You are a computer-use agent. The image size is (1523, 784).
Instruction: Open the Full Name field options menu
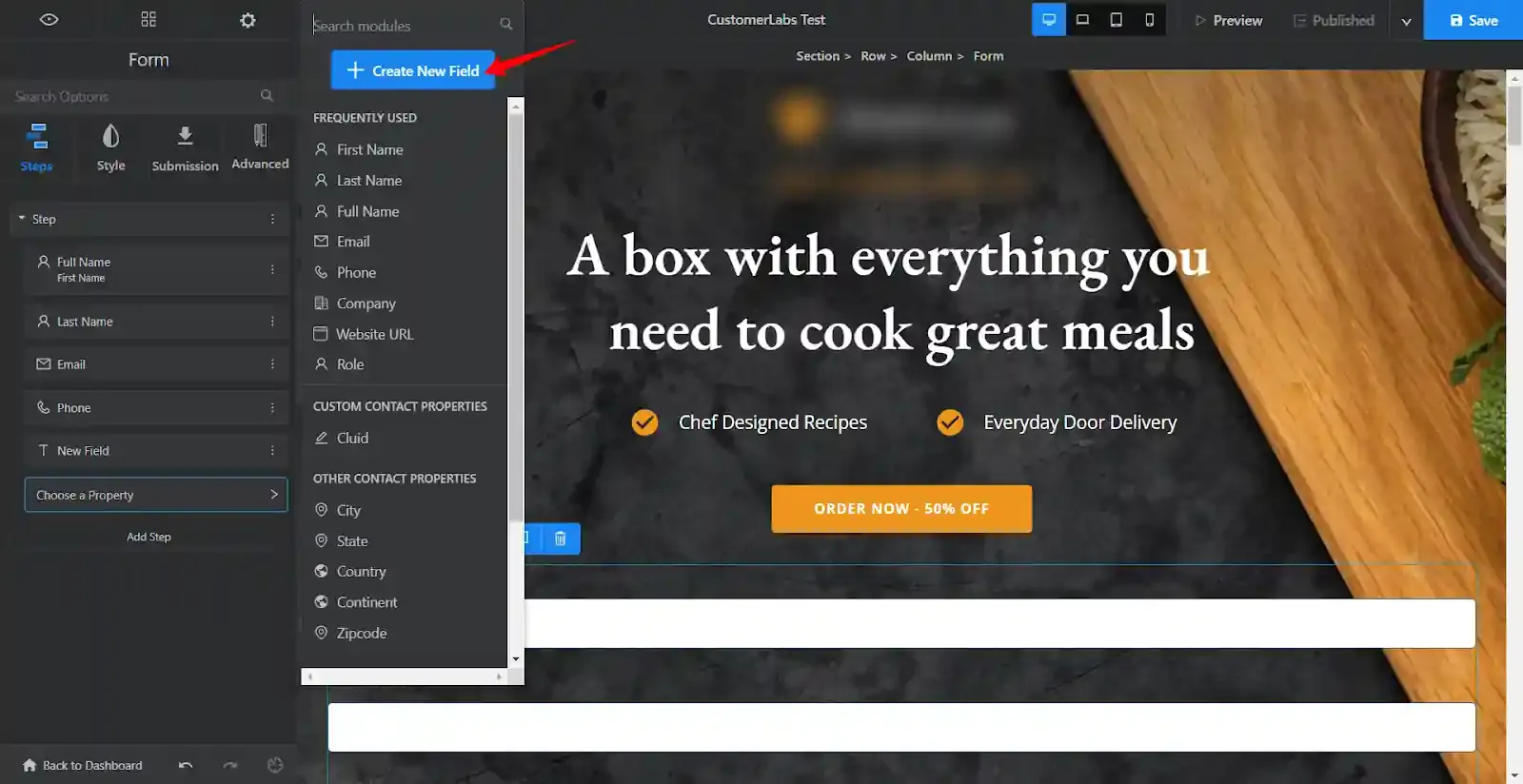click(272, 269)
